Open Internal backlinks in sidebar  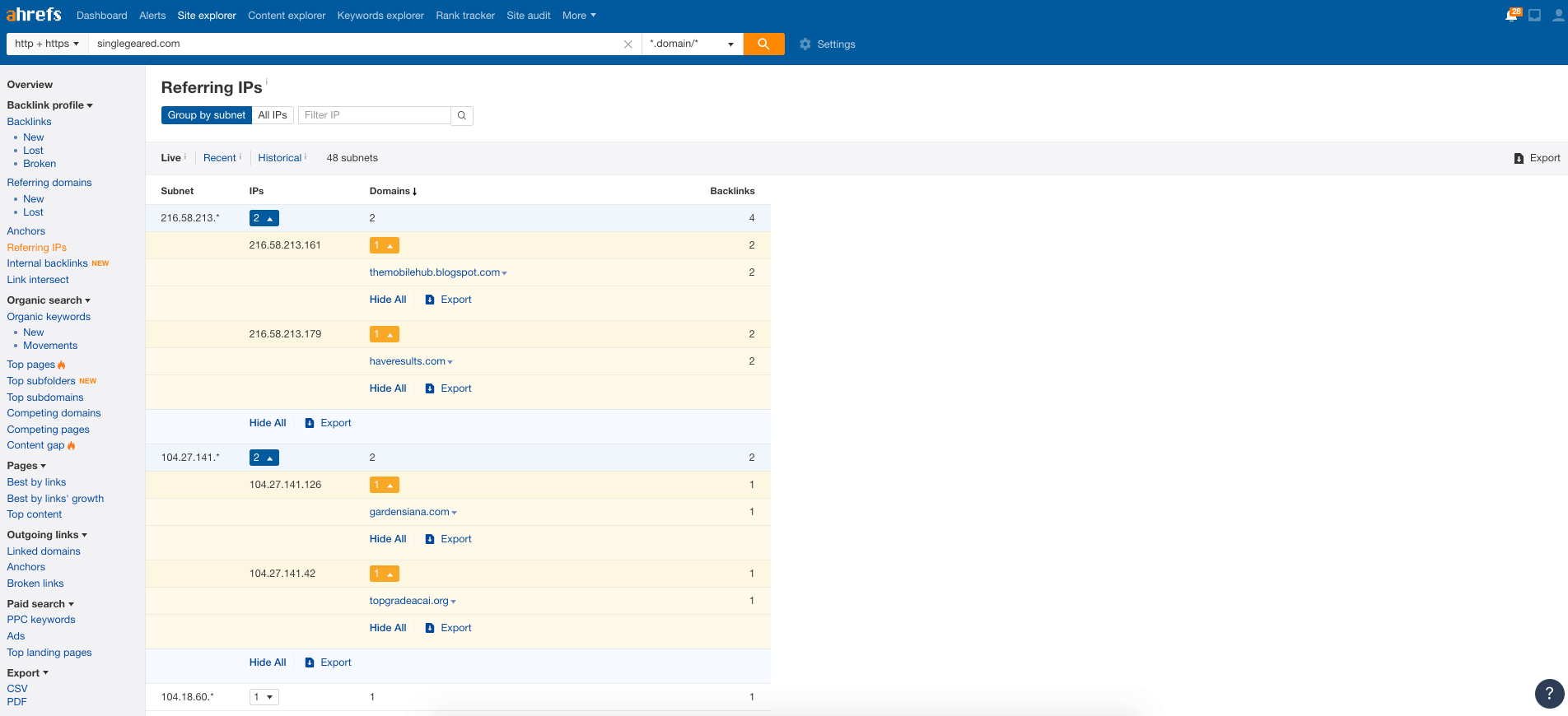(48, 263)
